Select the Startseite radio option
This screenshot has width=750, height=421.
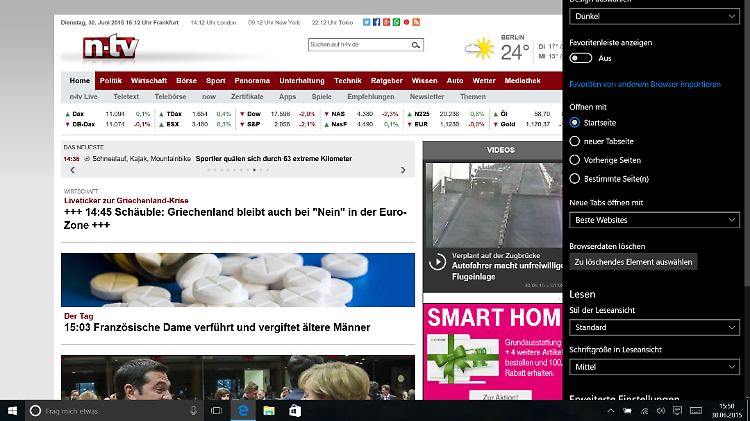(574, 122)
